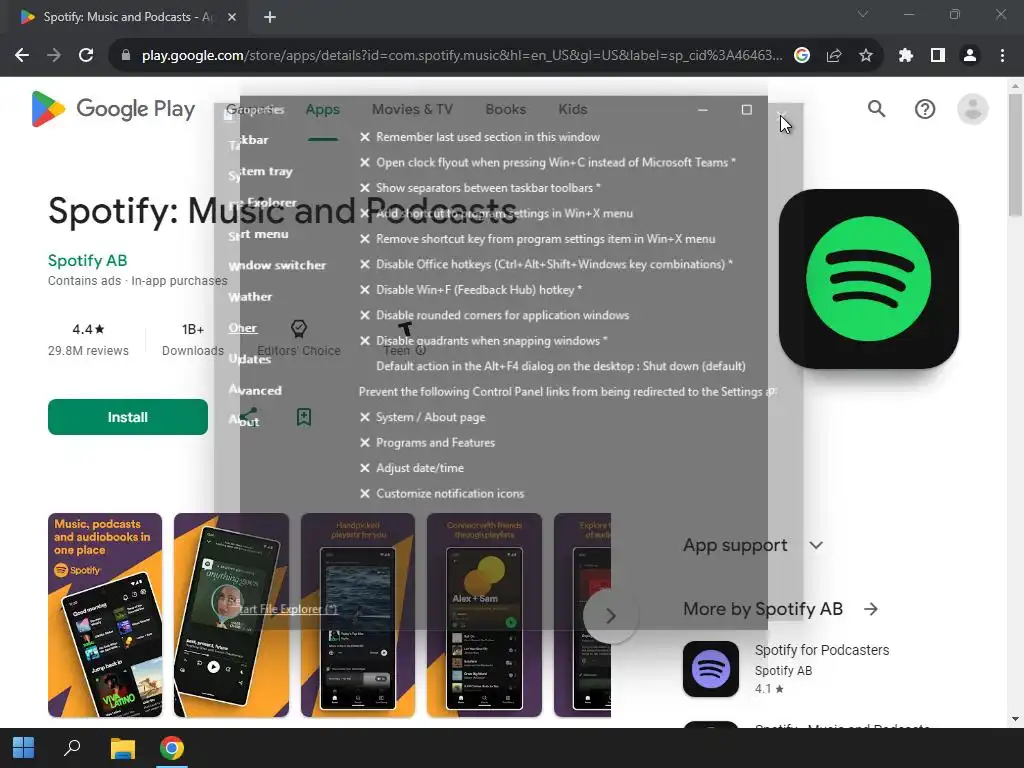
Task: Open More by Spotify AB arrow
Action: [871, 609]
